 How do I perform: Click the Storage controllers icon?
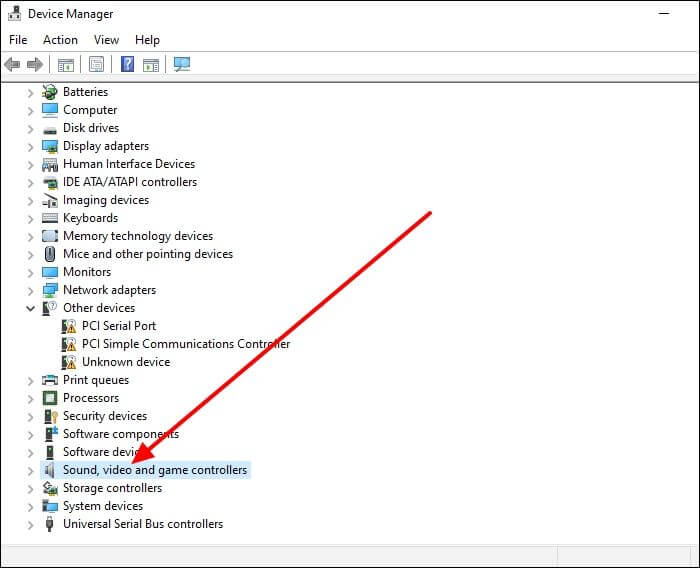coord(50,488)
